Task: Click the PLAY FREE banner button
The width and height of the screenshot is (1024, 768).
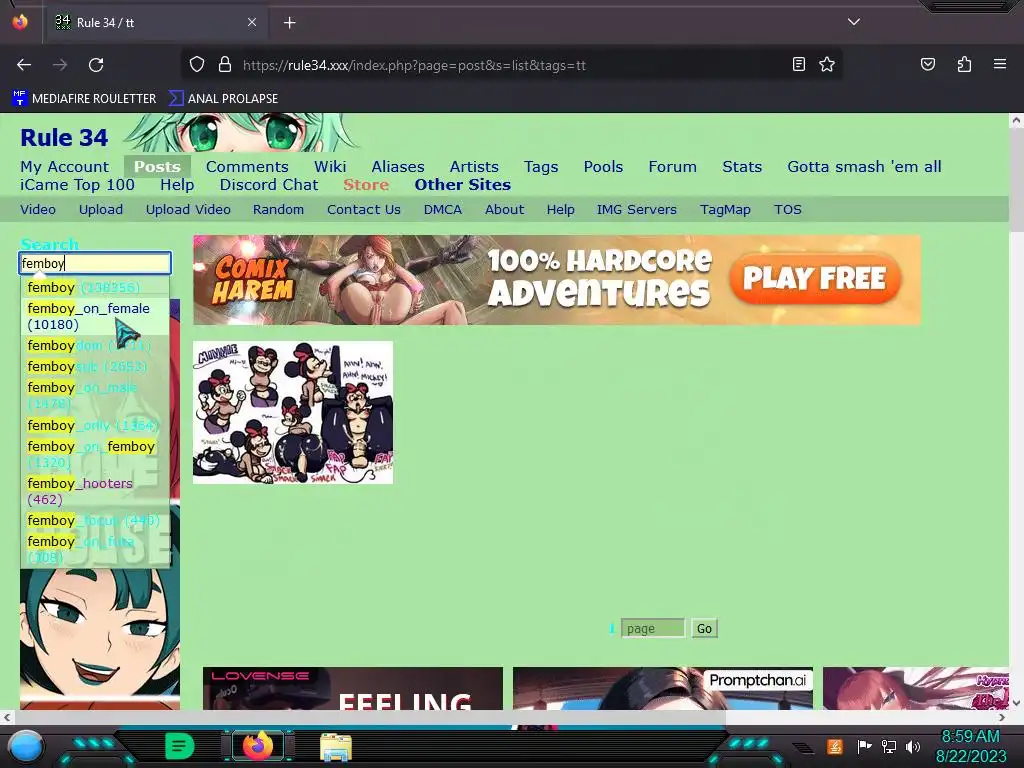Action: pyautogui.click(x=814, y=279)
